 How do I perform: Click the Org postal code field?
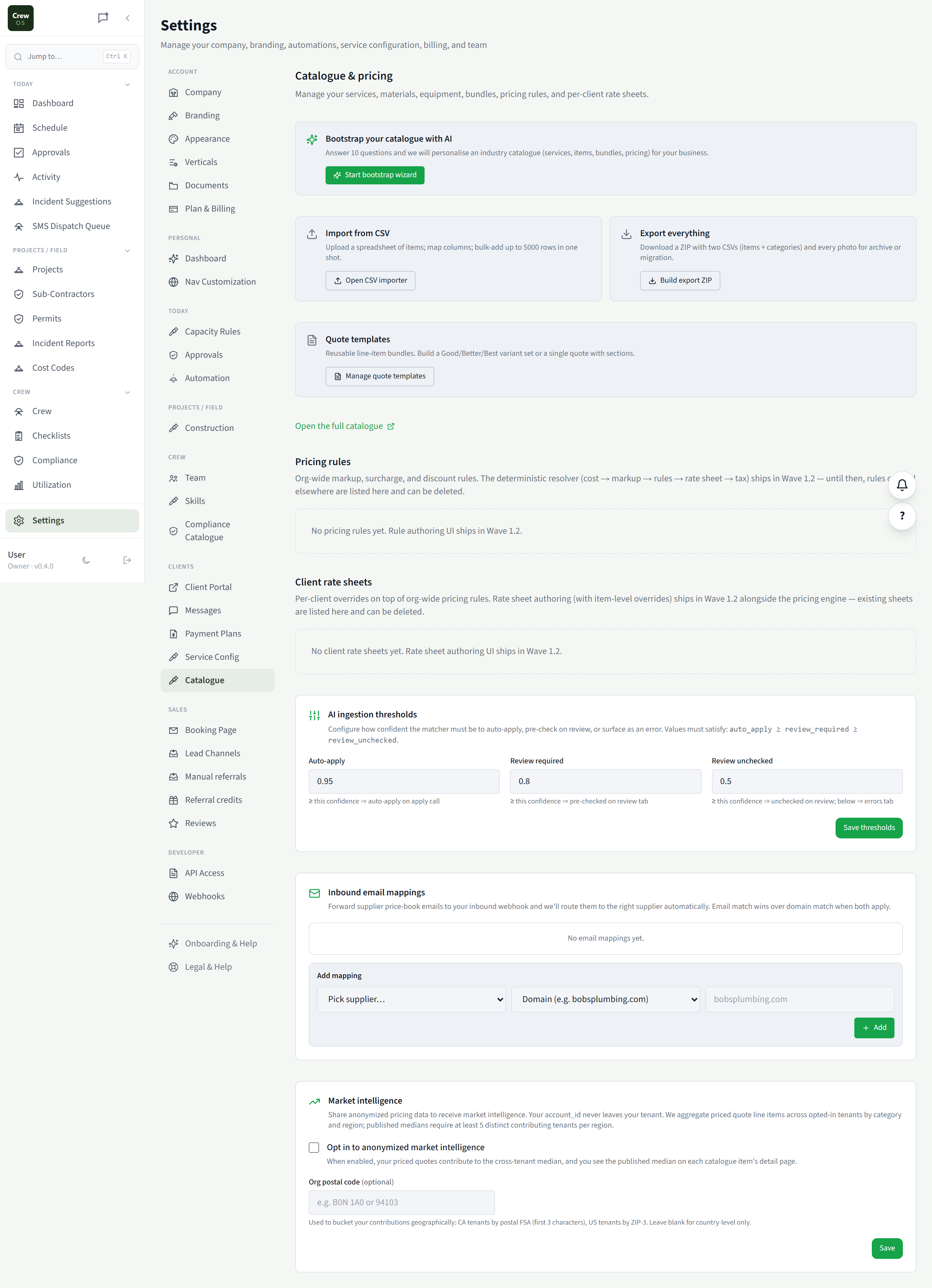[402, 1203]
